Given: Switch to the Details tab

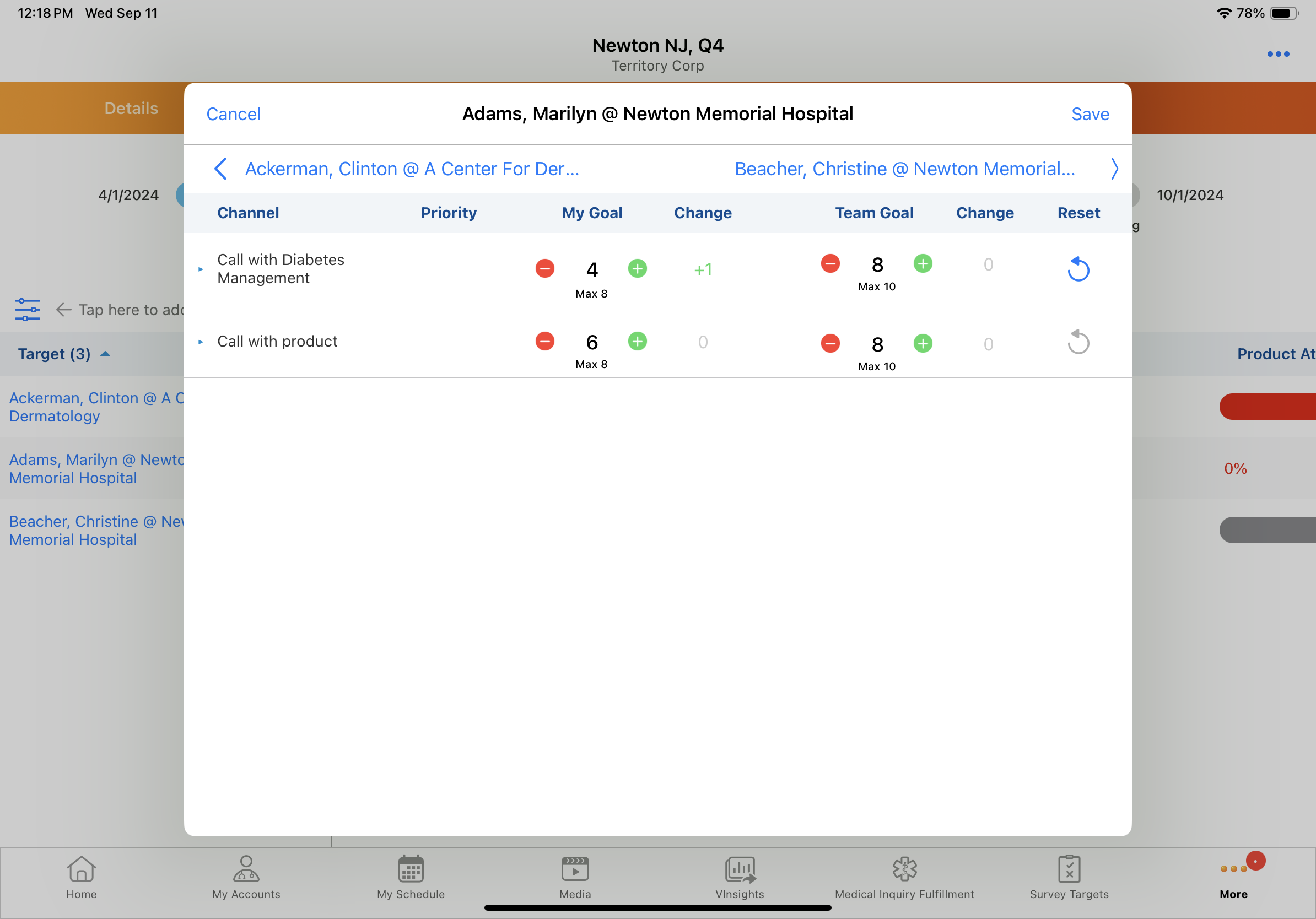Looking at the screenshot, I should [x=131, y=109].
